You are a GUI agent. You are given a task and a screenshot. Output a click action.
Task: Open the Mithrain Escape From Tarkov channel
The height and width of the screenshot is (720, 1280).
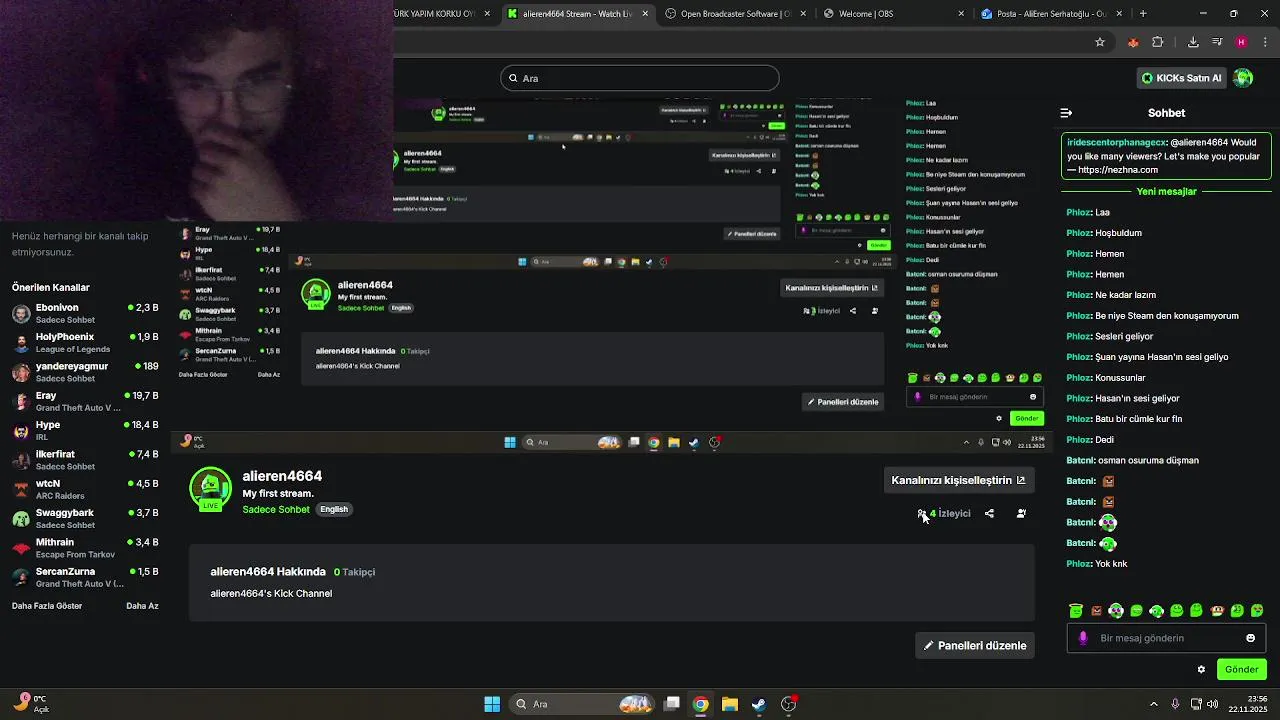85,548
